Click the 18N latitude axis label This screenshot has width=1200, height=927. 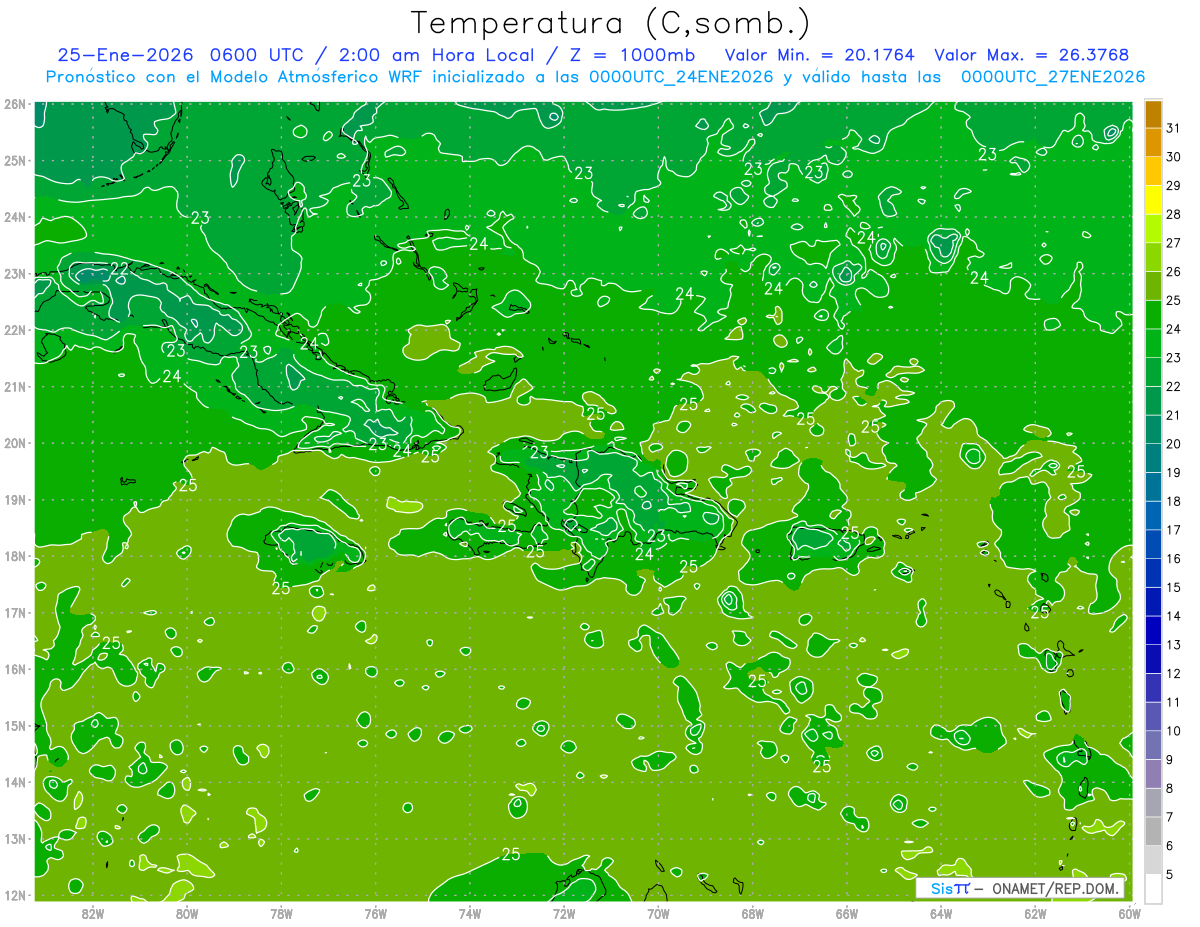pos(15,556)
